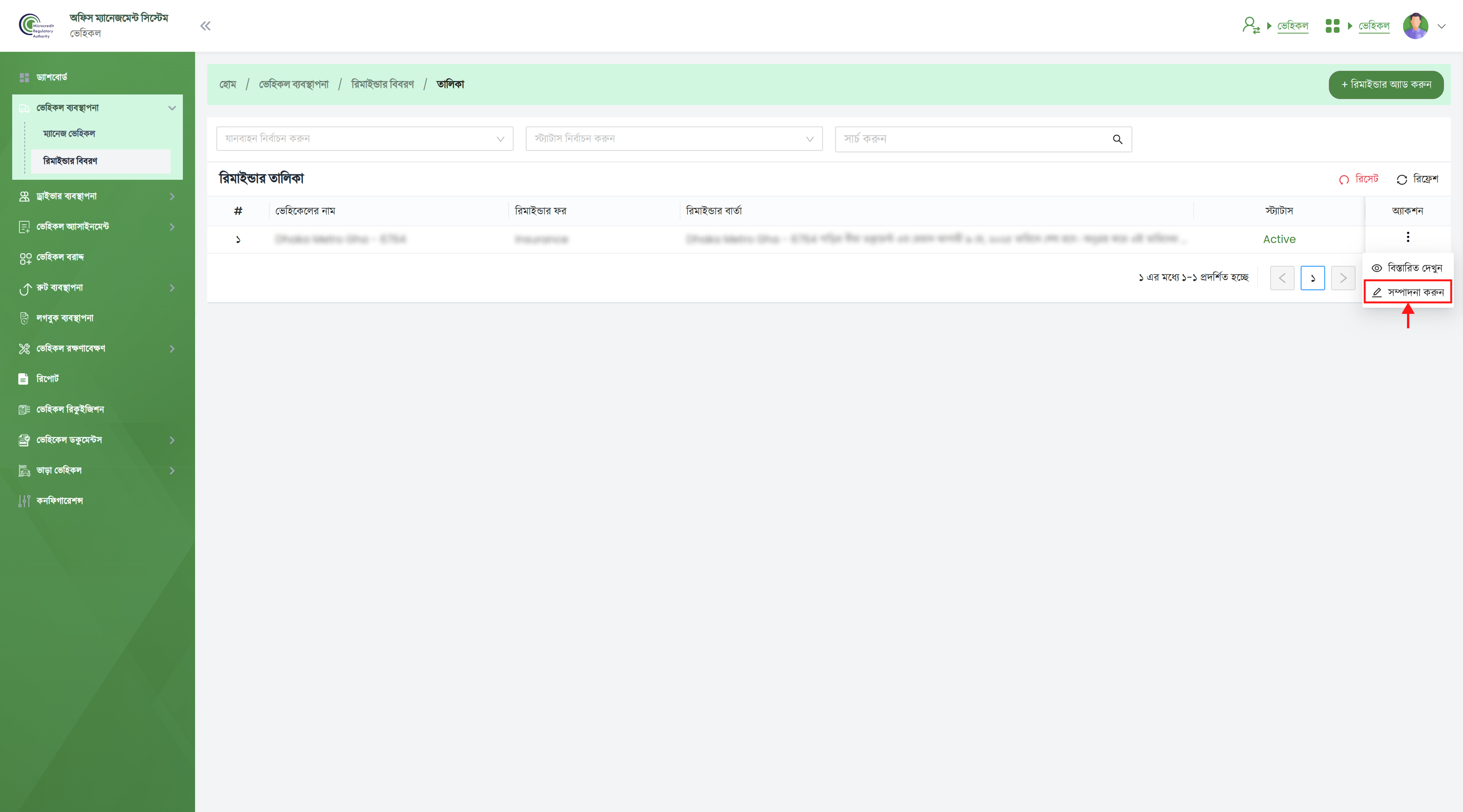Click the ভাড়া ভেহিকল icon

(24, 471)
